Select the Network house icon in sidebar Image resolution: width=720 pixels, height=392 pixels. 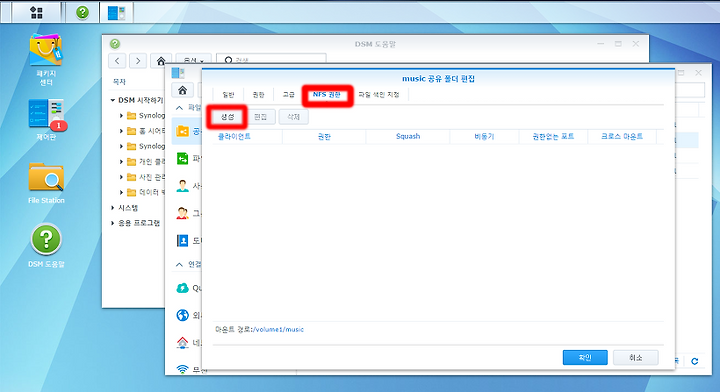pos(183,342)
